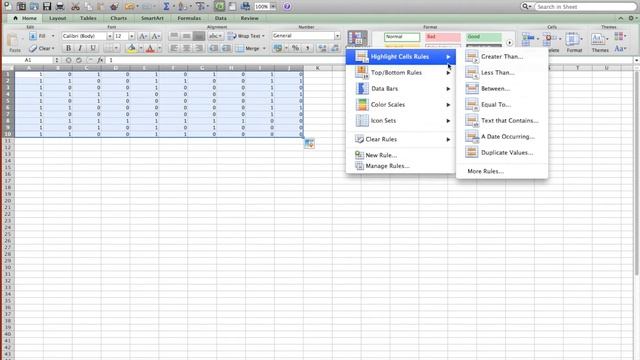
Task: Click the A1 name box
Action: (28, 60)
